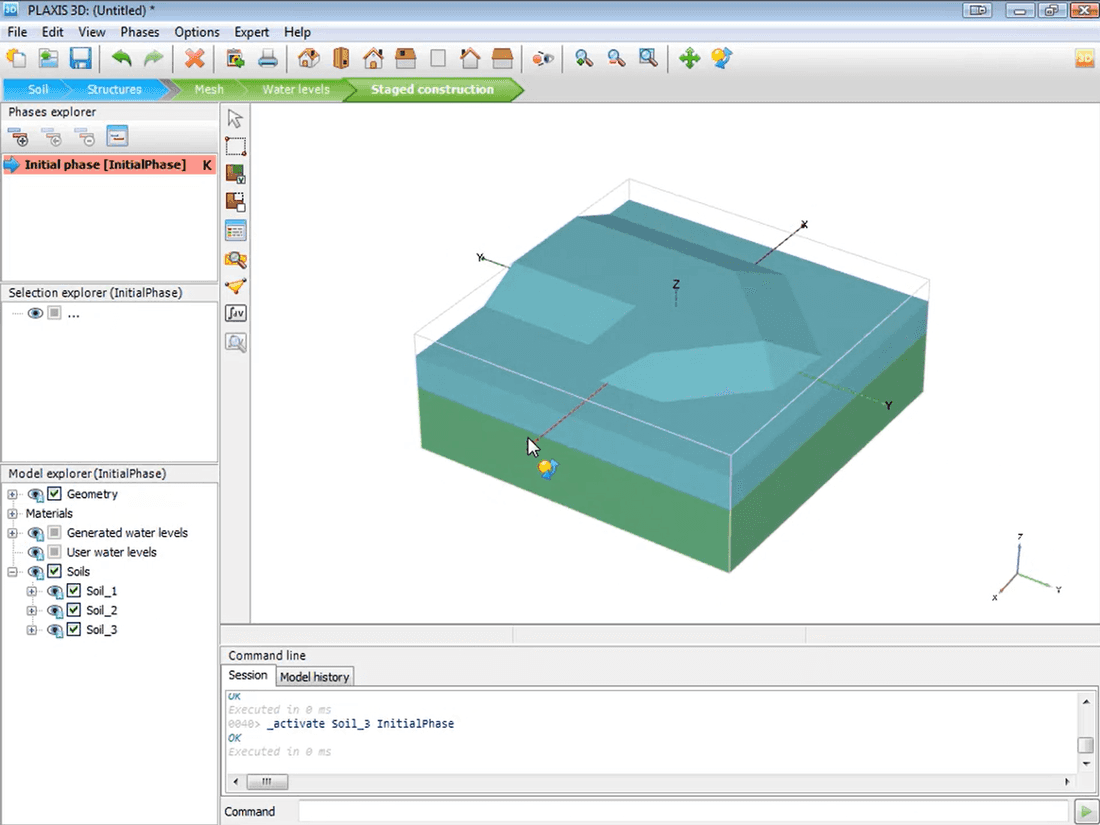Click the integral dV calculate icon
The height and width of the screenshot is (825, 1100).
(x=236, y=314)
